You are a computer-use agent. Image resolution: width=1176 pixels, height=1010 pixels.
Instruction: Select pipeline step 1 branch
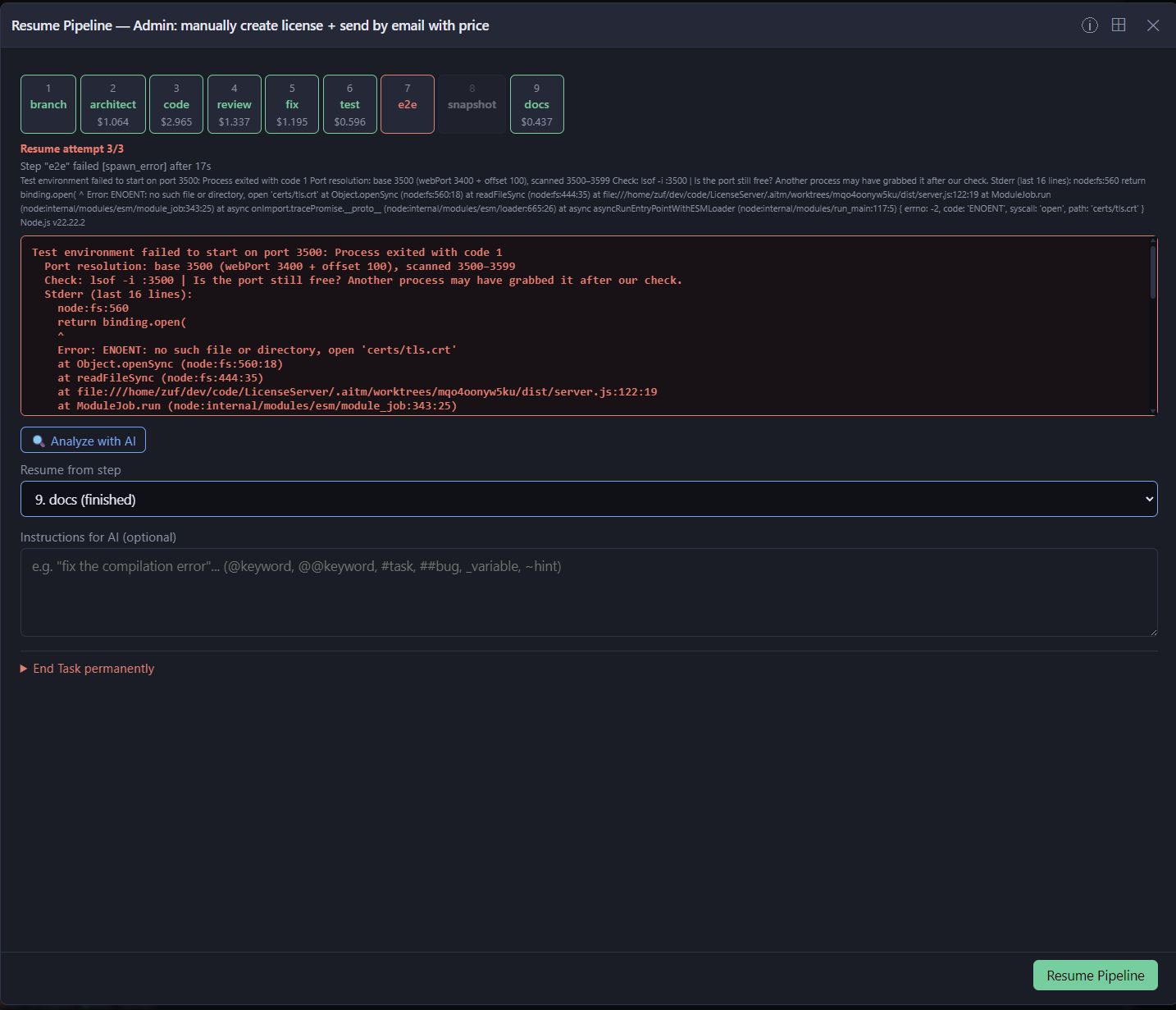click(x=48, y=104)
